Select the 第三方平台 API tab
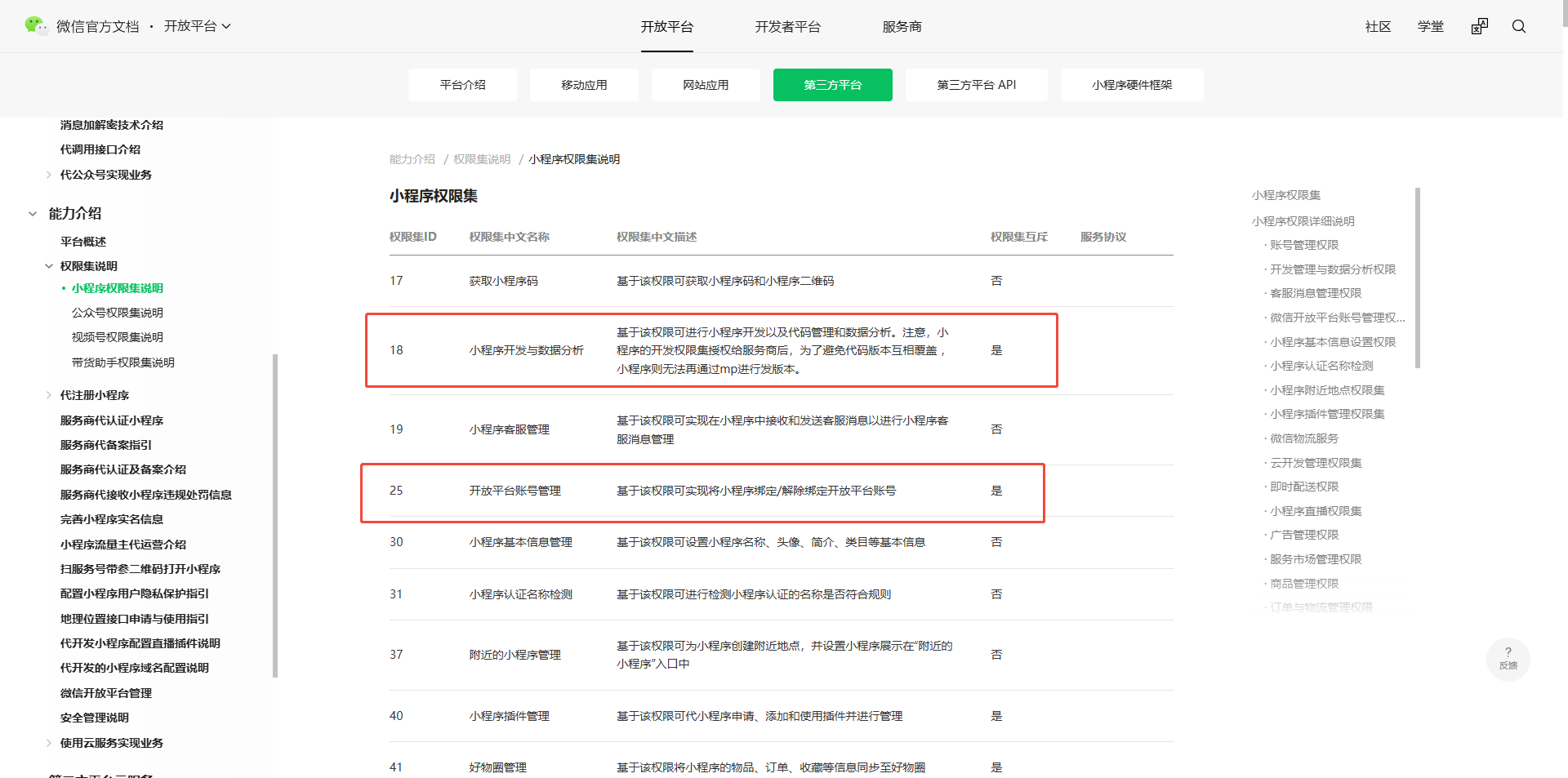 (977, 85)
